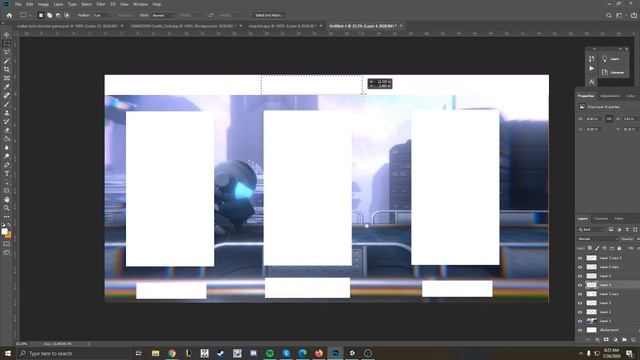This screenshot has width=640, height=360.
Task: Open the marquee tool preset picker
Action: pyautogui.click(x=25, y=15)
